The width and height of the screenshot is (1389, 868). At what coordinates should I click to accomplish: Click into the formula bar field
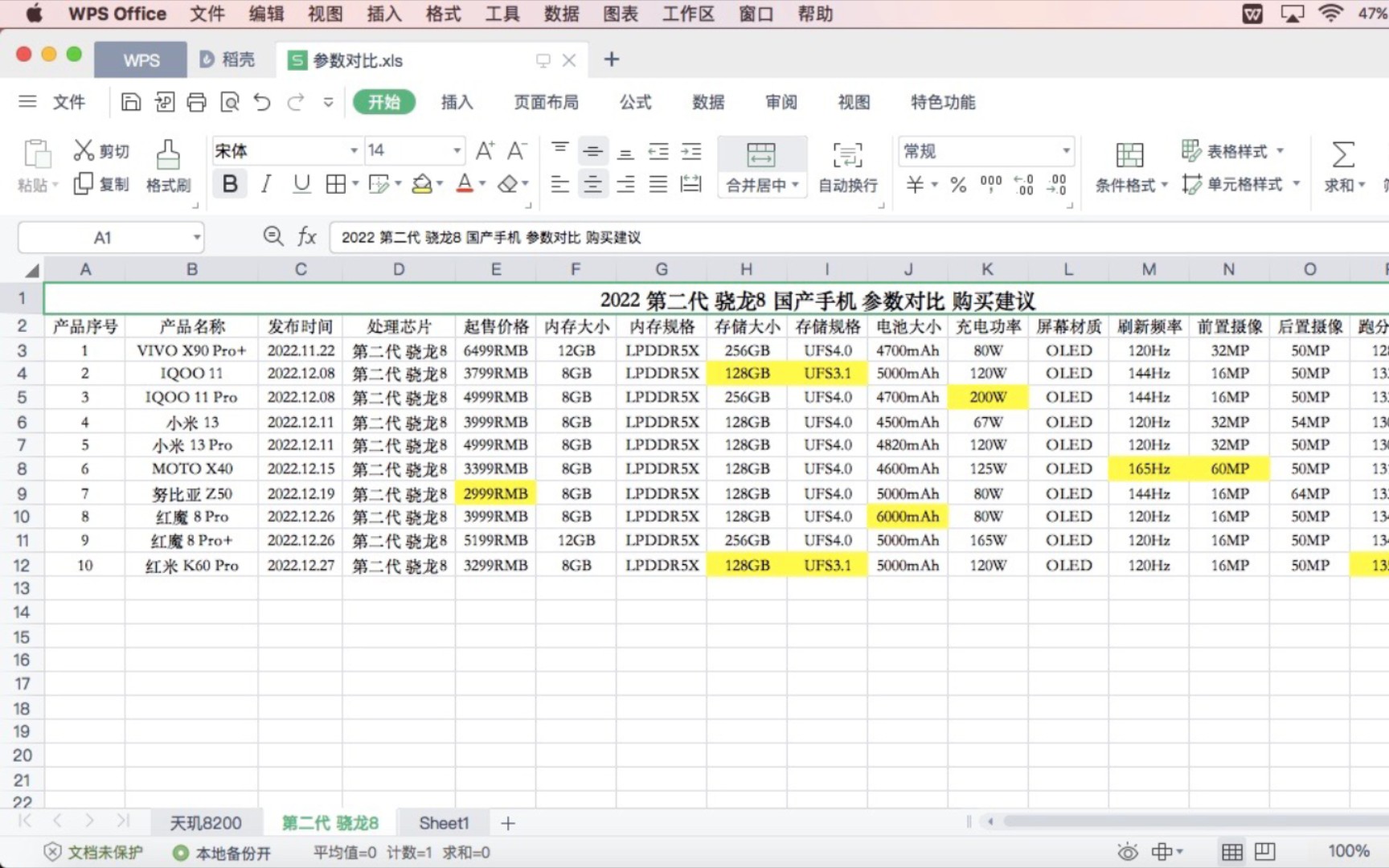(860, 237)
